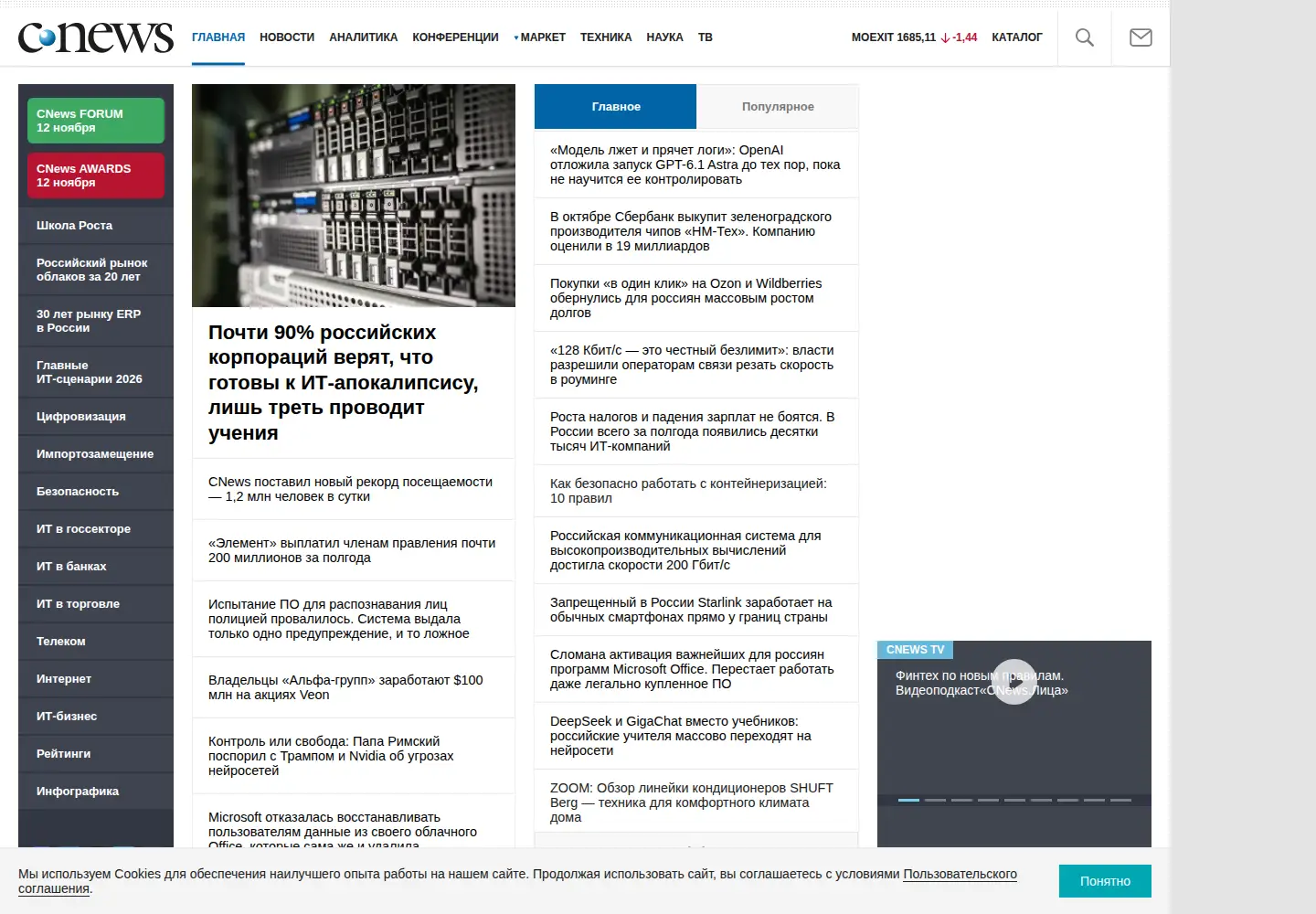The width and height of the screenshot is (1316, 914).
Task: Open the Безопасность sidebar section
Action: pos(96,492)
